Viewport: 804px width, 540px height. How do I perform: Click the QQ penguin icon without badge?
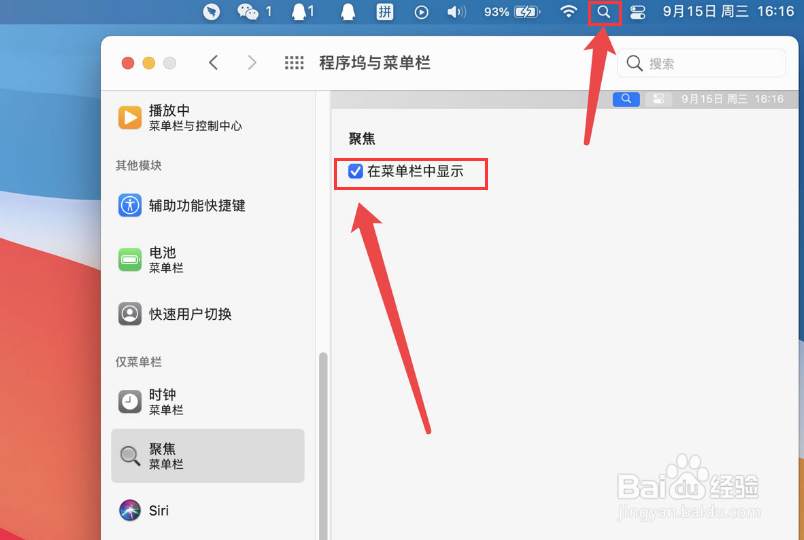click(x=348, y=12)
